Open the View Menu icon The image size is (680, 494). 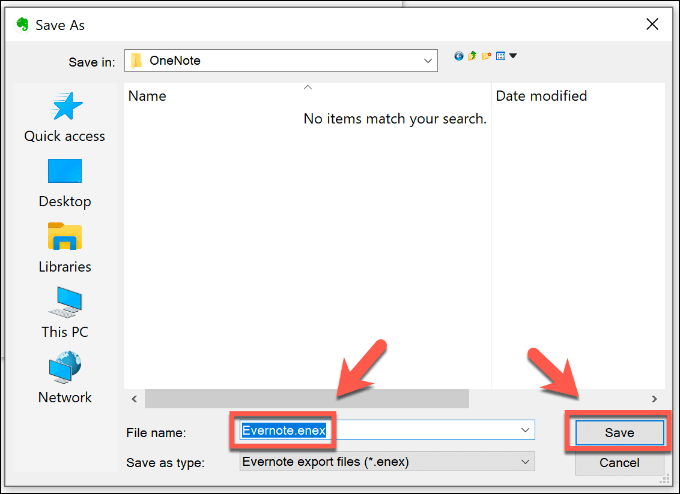point(500,56)
